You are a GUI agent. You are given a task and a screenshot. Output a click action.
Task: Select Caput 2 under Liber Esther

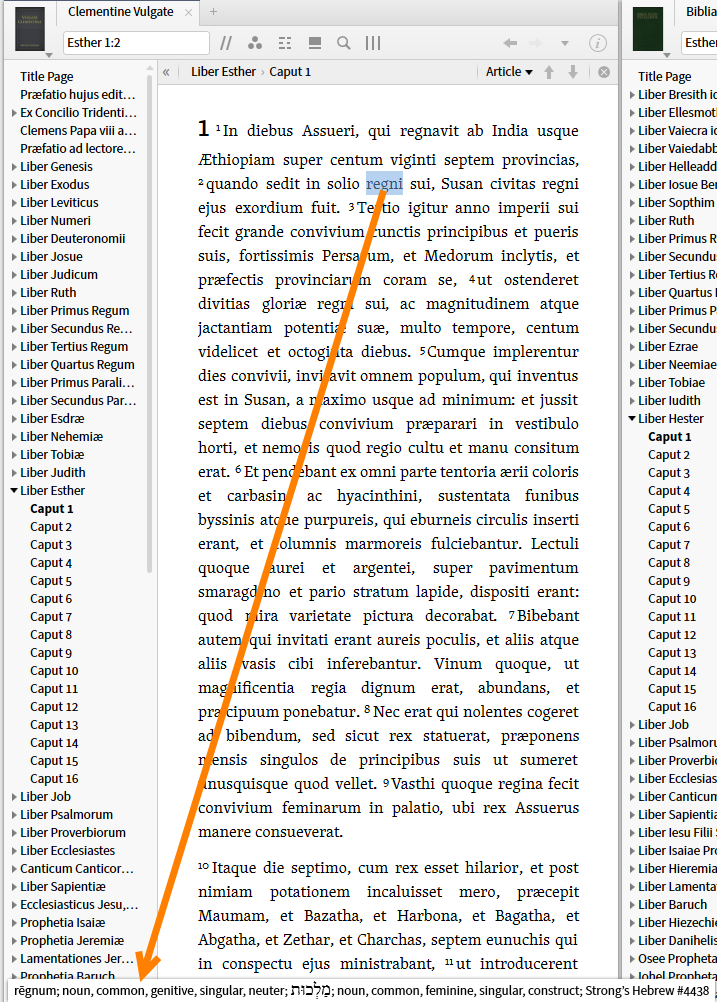(51, 527)
